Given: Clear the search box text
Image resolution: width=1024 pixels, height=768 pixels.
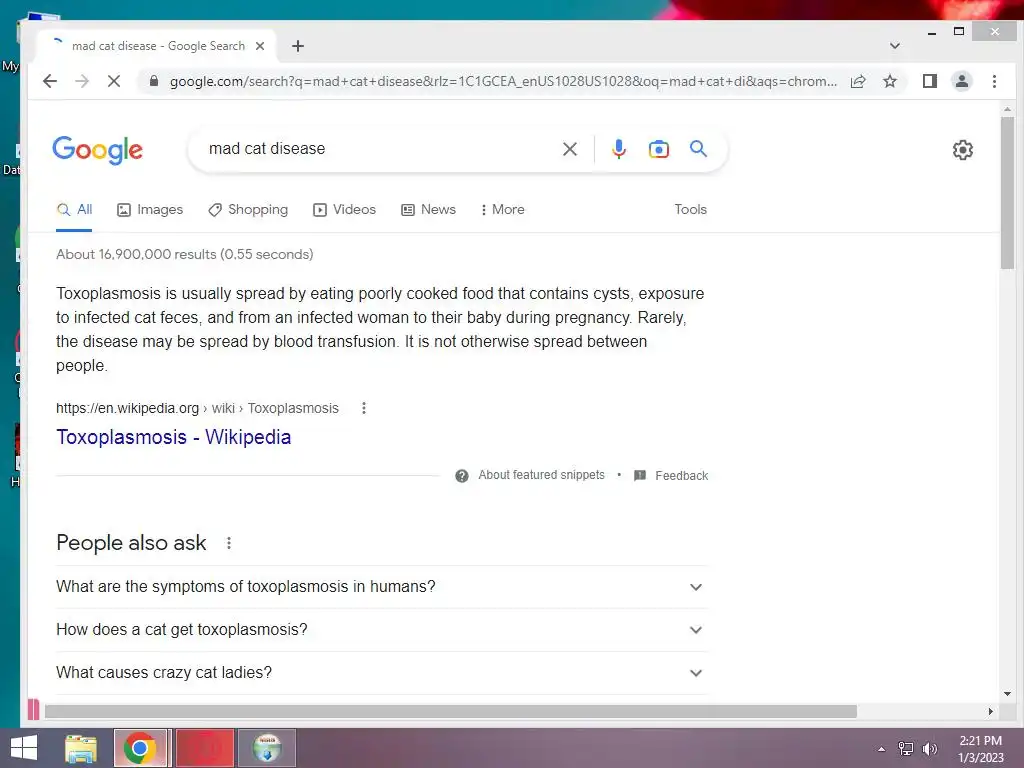Looking at the screenshot, I should (569, 149).
